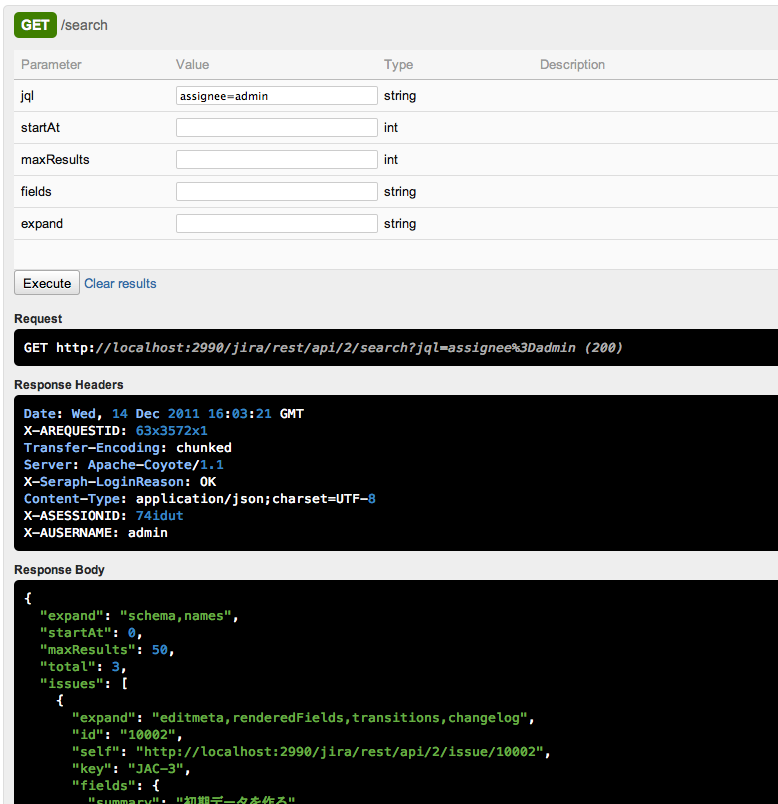Click the Value column header
This screenshot has height=804, width=778.
[192, 65]
